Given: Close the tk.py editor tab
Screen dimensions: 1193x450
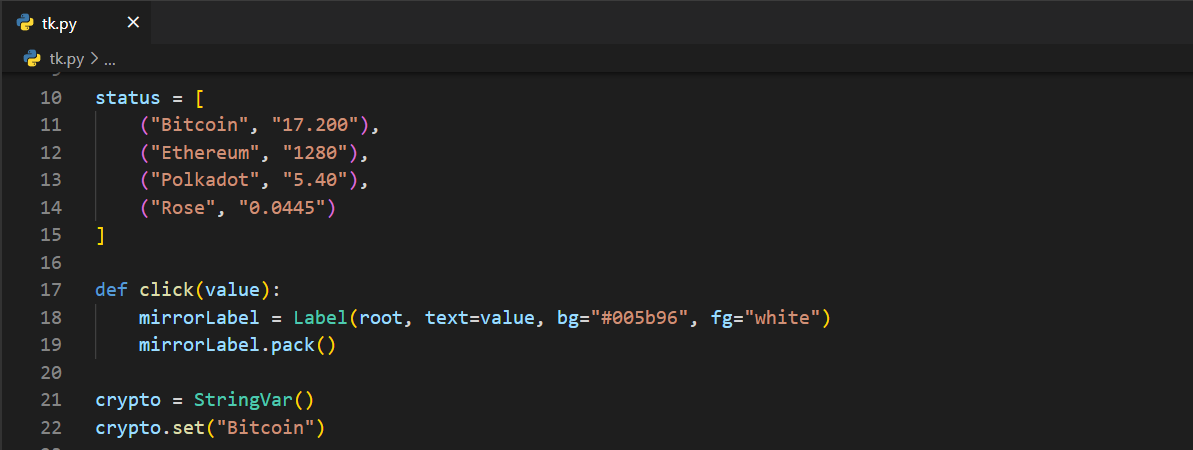Looking at the screenshot, I should point(133,23).
